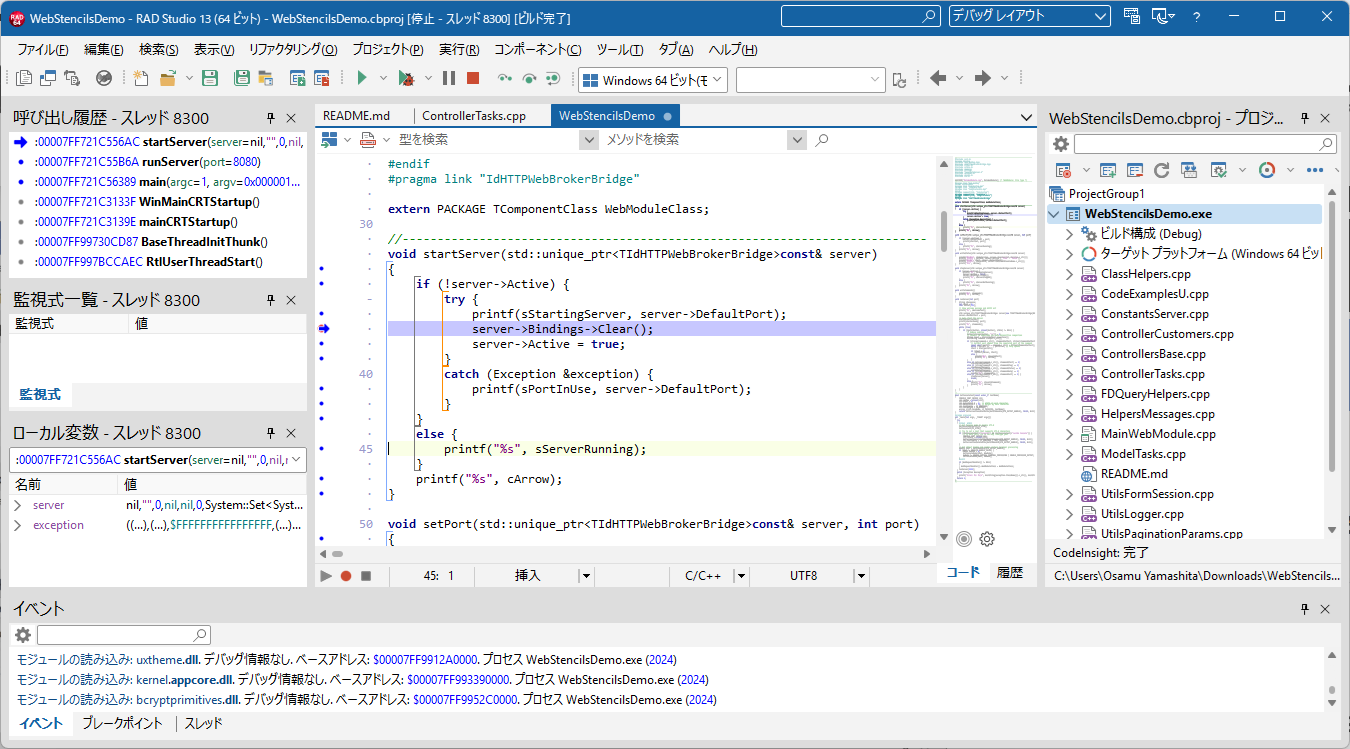The image size is (1350, 749).
Task: Switch to the ControllerTasks.cpp editor tab
Action: 474,116
